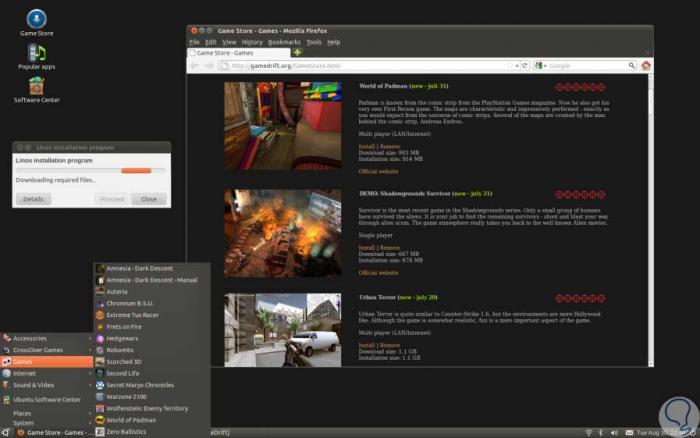Click the World of Padman screenshot thumbnail
The height and width of the screenshot is (438, 700).
[x=283, y=126]
